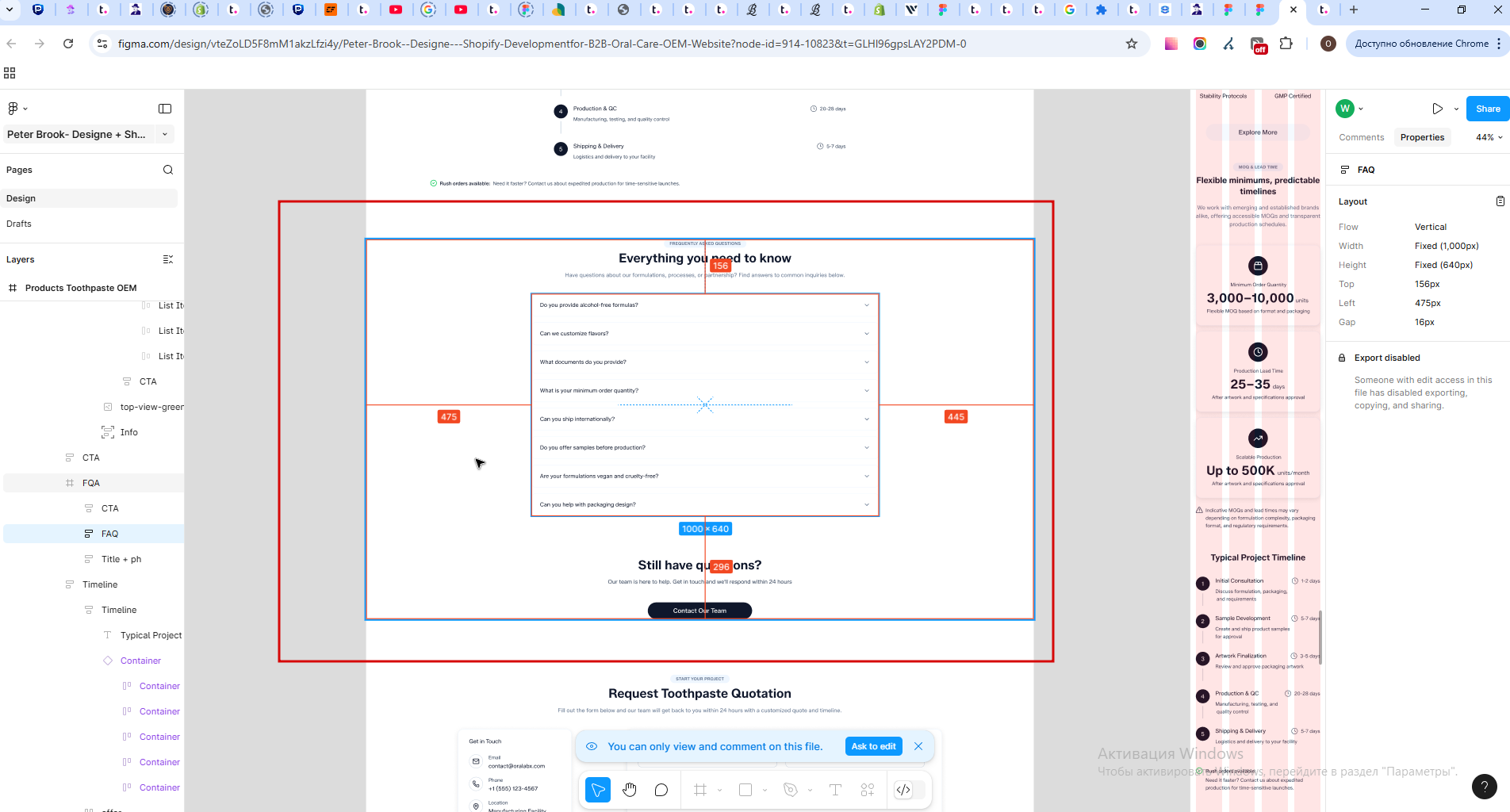Open the Figma main menu logo
This screenshot has width=1510, height=812.
[x=13, y=109]
